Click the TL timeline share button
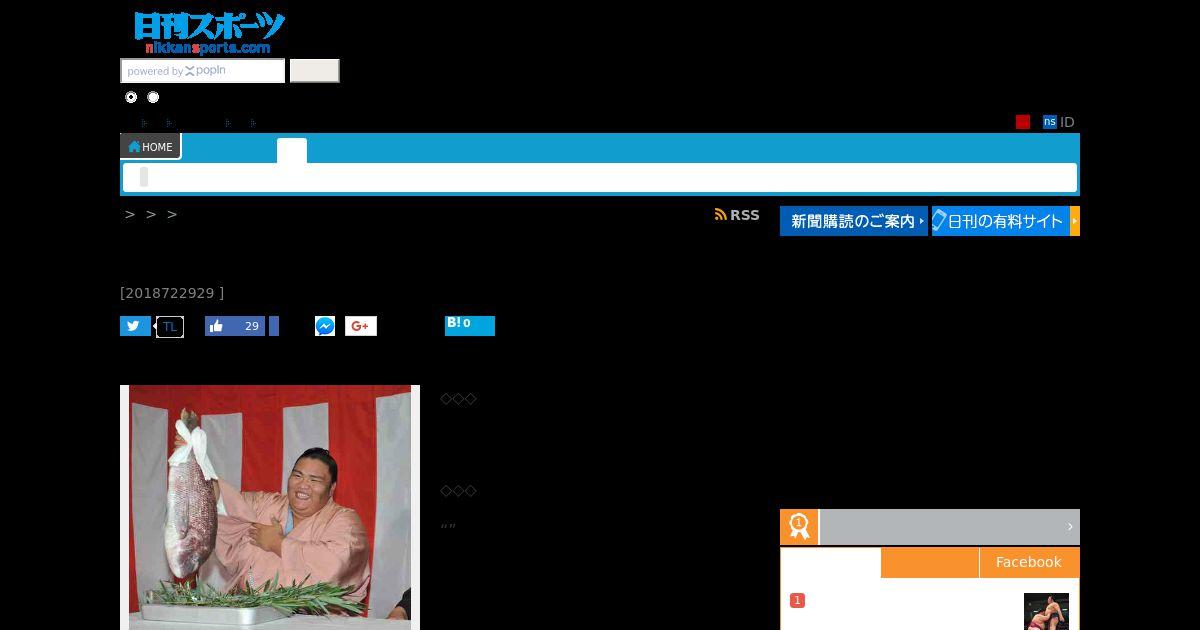This screenshot has width=1200, height=630. [170, 326]
